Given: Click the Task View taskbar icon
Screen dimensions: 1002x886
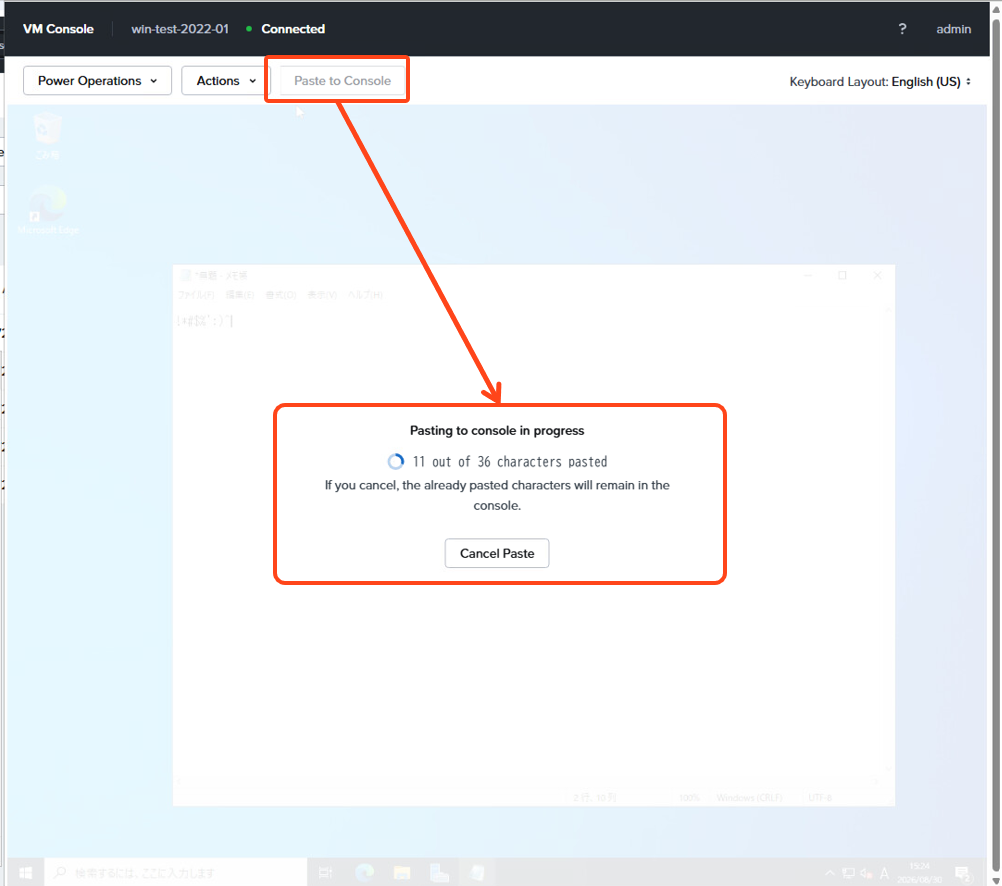Looking at the screenshot, I should point(326,873).
